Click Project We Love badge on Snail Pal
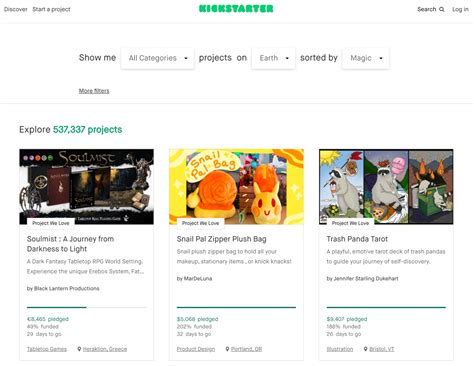Viewport: 474px width, 366px height. tap(200, 223)
